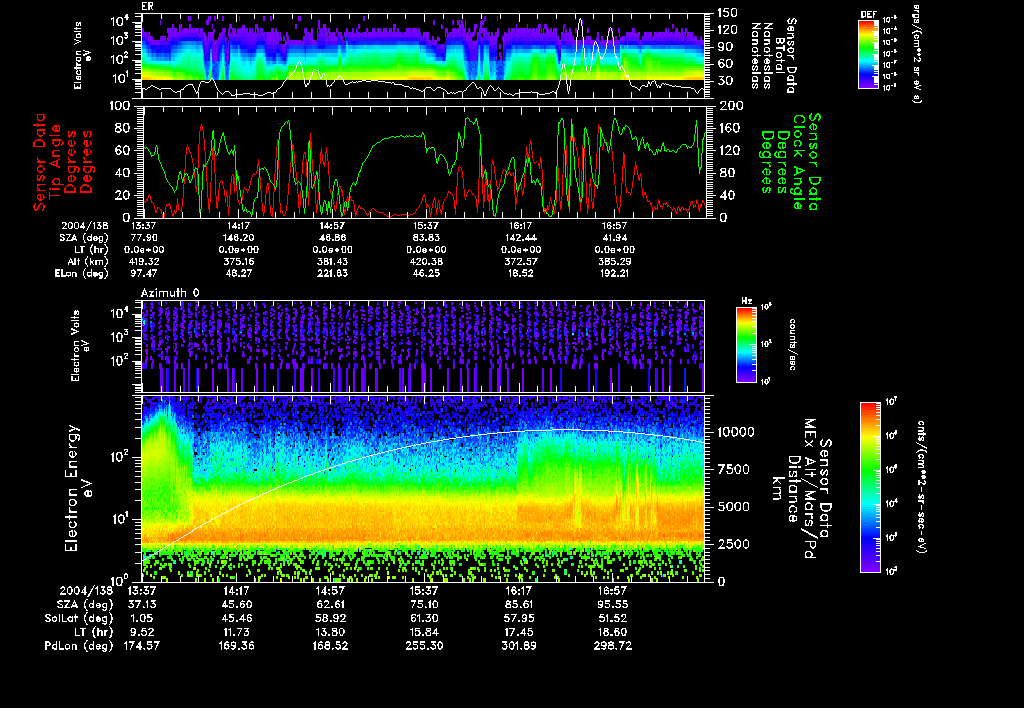Select the altitude value 419.32
This screenshot has width=1024, height=708.
(x=144, y=261)
